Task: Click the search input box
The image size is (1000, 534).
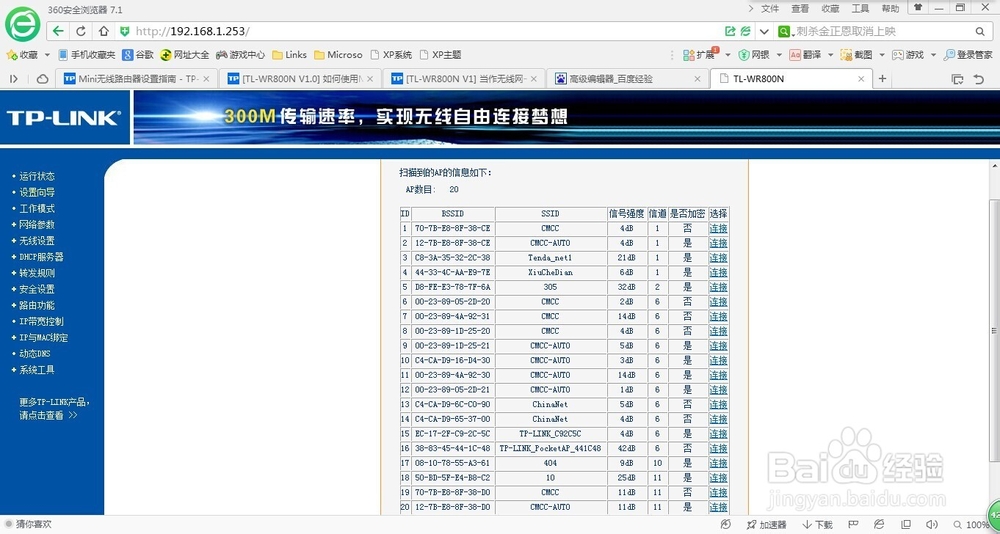Action: (883, 31)
